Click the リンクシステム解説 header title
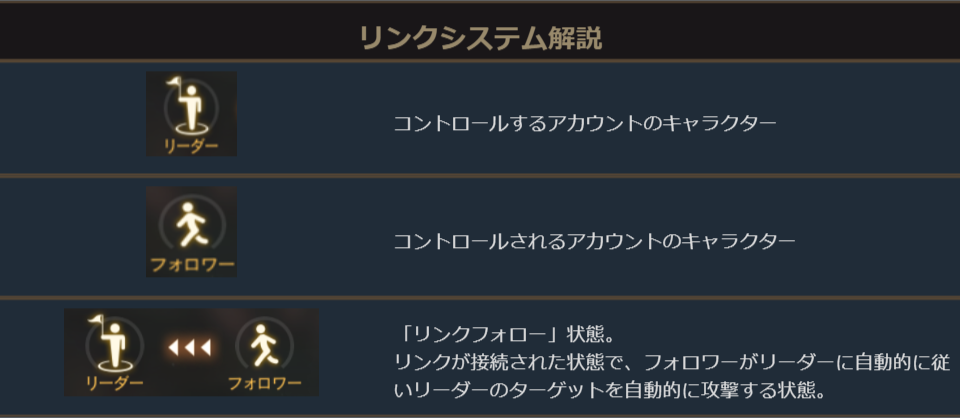This screenshot has height=418, width=960. tap(480, 39)
